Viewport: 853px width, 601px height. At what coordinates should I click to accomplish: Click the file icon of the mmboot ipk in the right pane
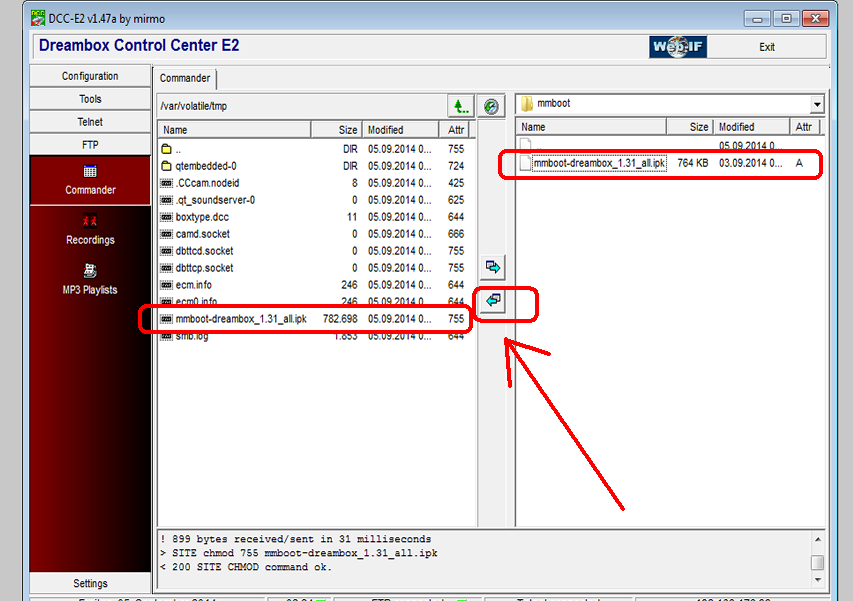point(525,163)
